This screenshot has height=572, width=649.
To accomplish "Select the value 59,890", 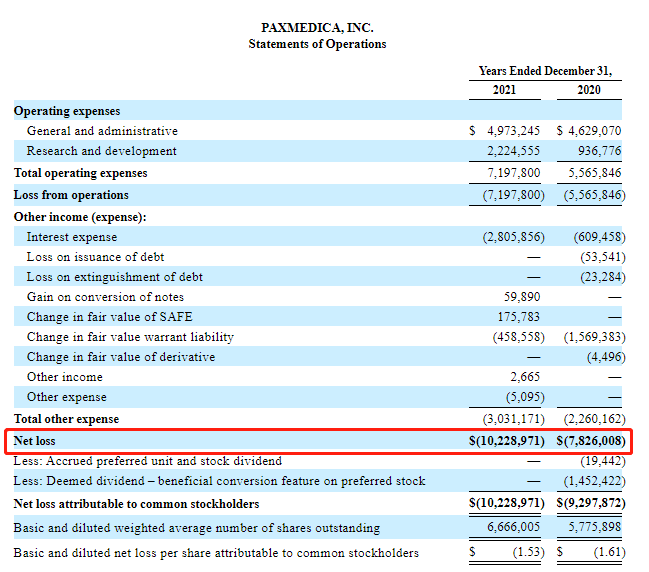I will [522, 297].
